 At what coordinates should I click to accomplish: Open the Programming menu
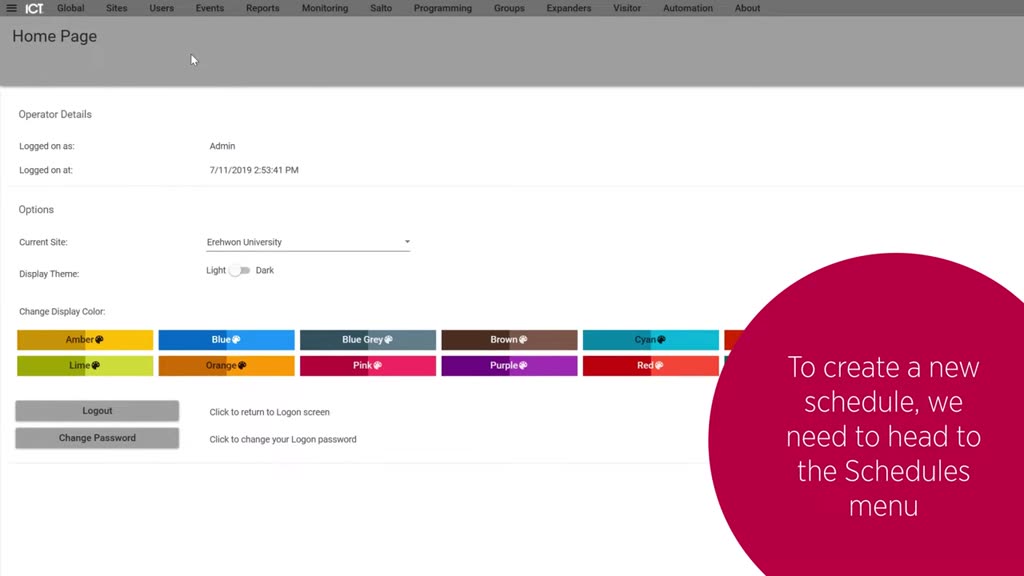click(x=443, y=8)
